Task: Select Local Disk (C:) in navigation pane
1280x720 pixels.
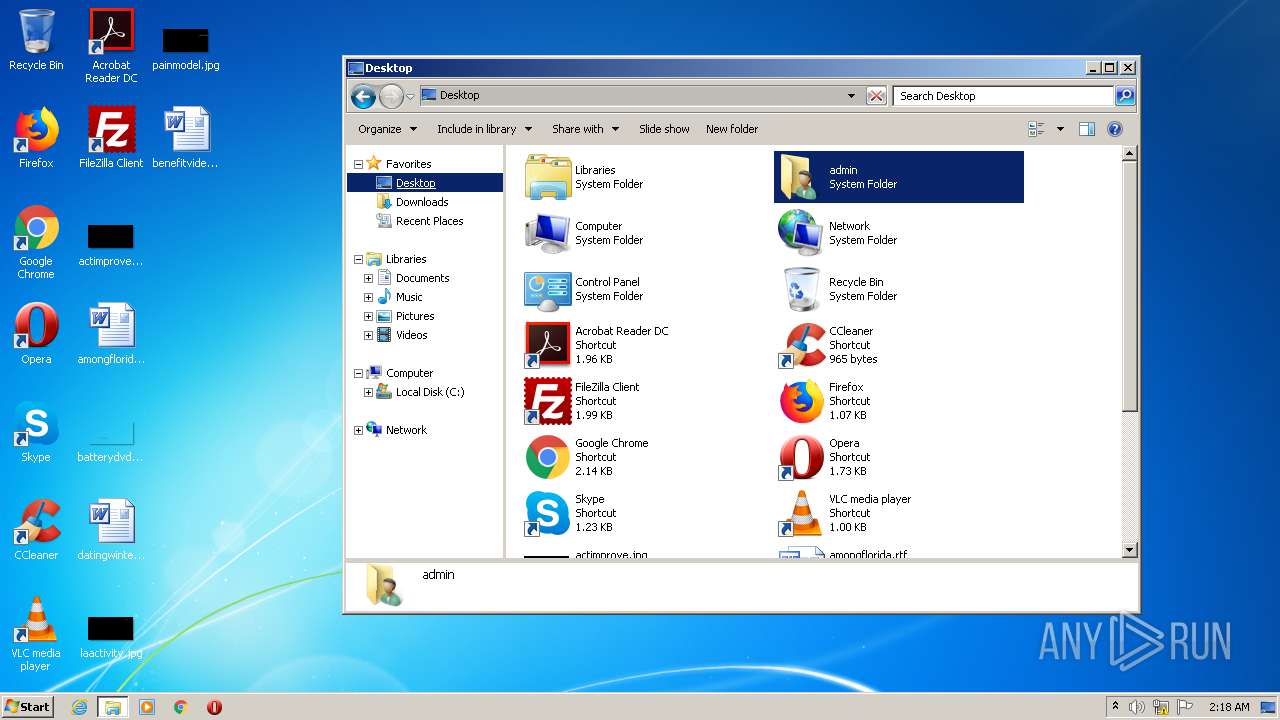Action: [429, 392]
